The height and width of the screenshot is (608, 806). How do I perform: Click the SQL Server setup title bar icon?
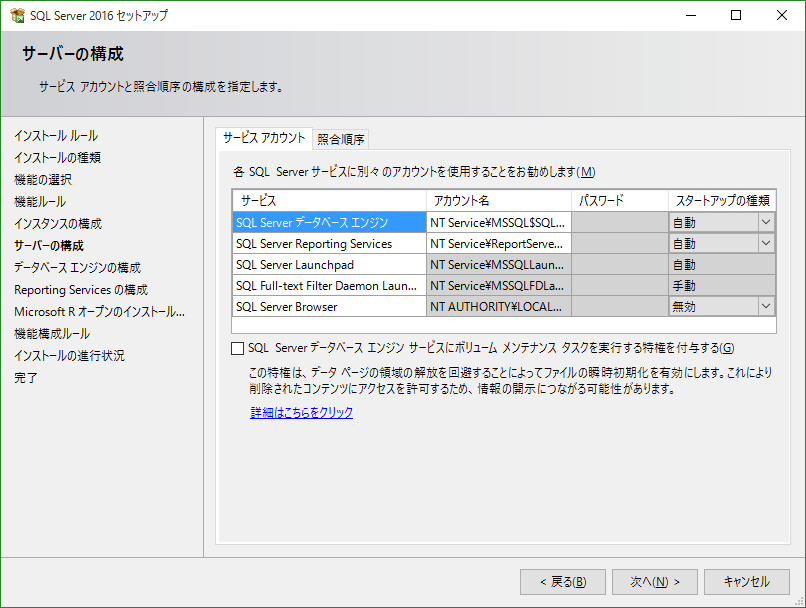pos(16,15)
